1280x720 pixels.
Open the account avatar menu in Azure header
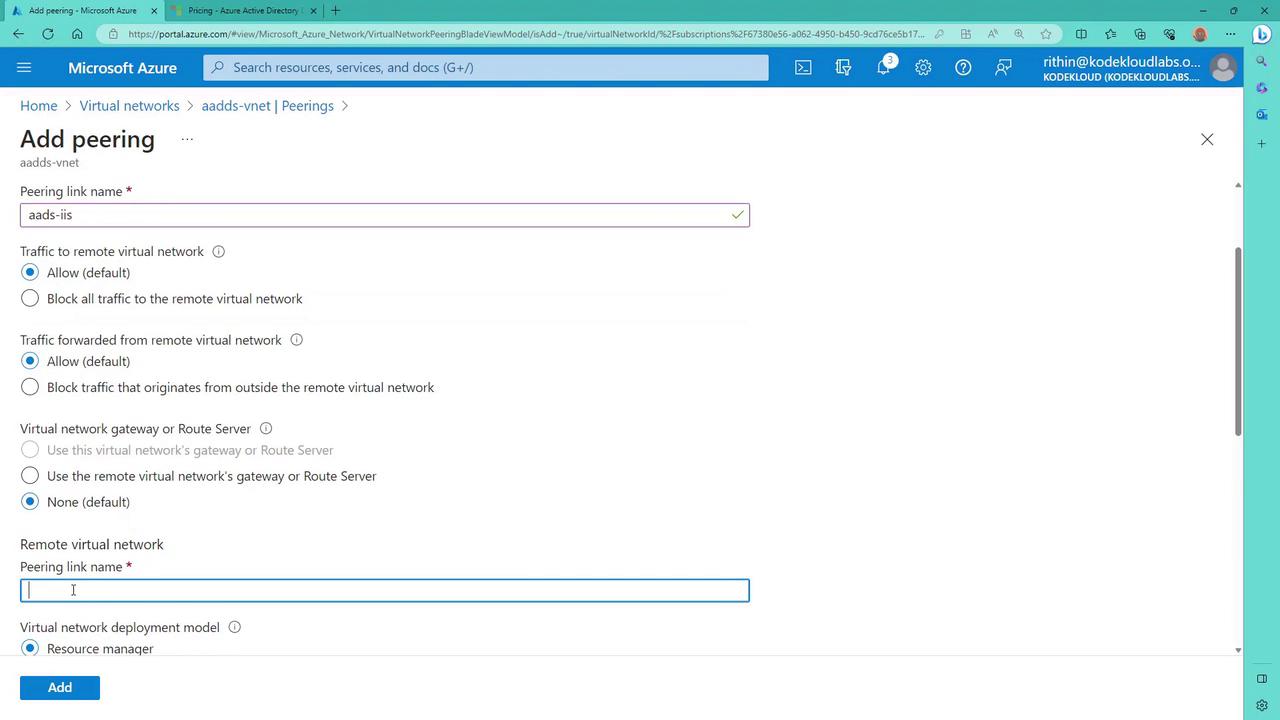[1222, 67]
